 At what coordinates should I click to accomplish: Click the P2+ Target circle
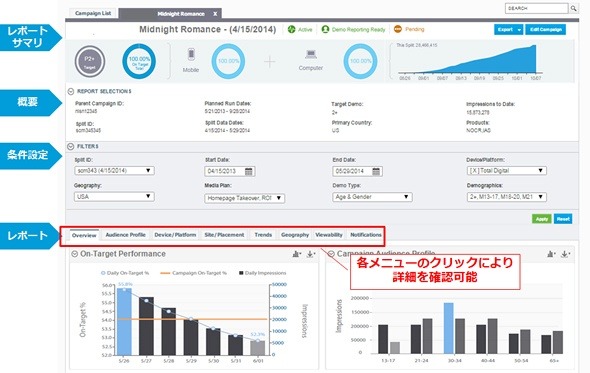(90, 61)
